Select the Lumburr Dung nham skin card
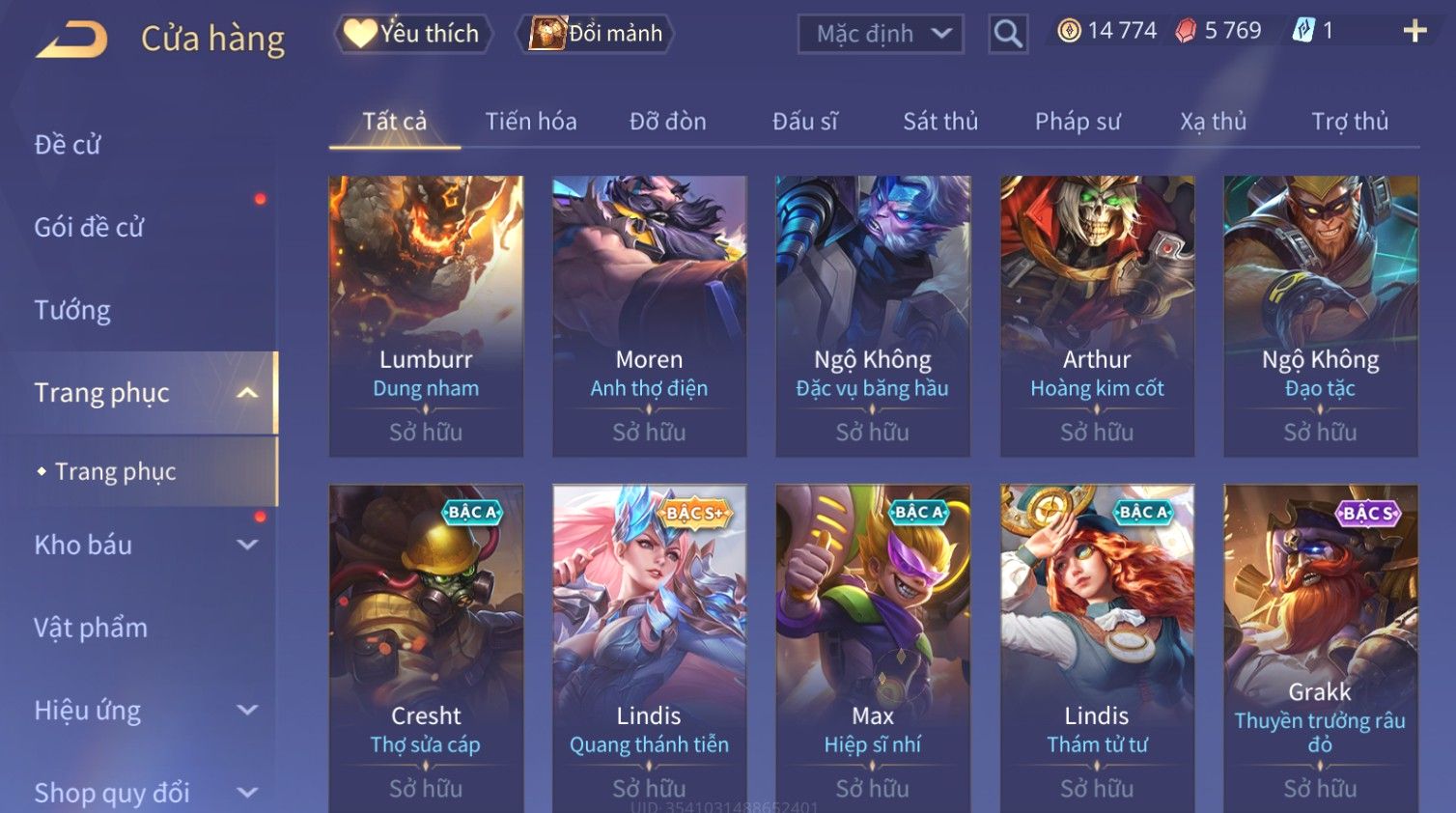 coord(426,316)
